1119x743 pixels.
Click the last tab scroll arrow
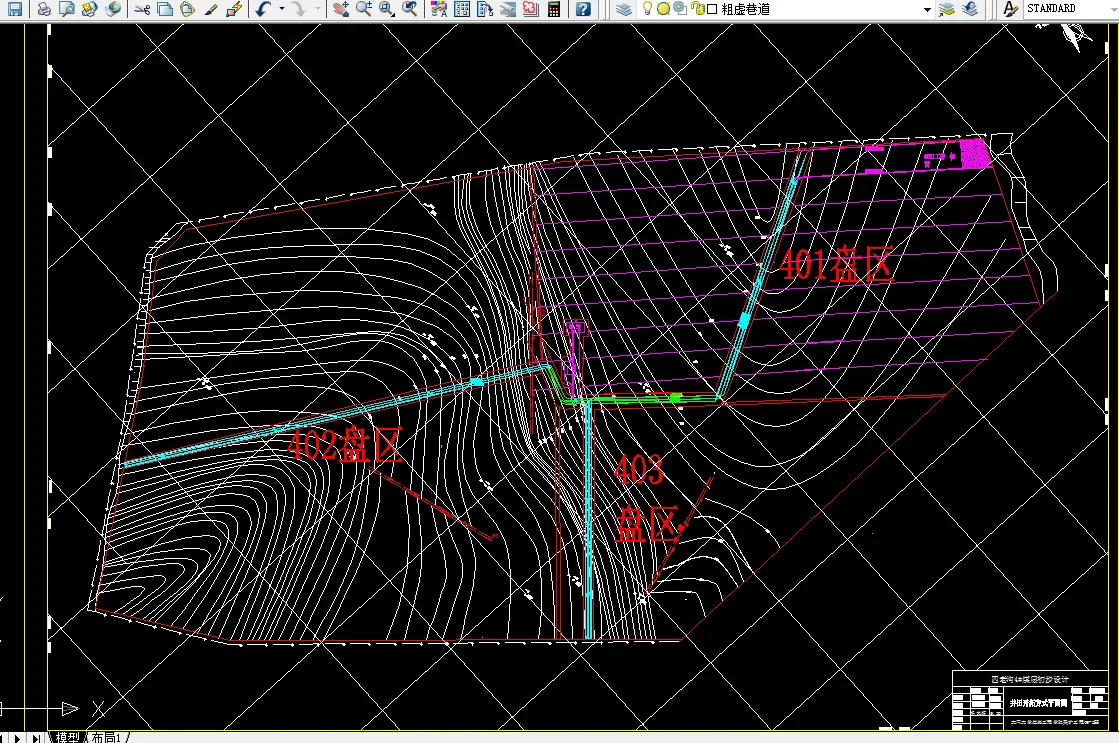coord(35,737)
